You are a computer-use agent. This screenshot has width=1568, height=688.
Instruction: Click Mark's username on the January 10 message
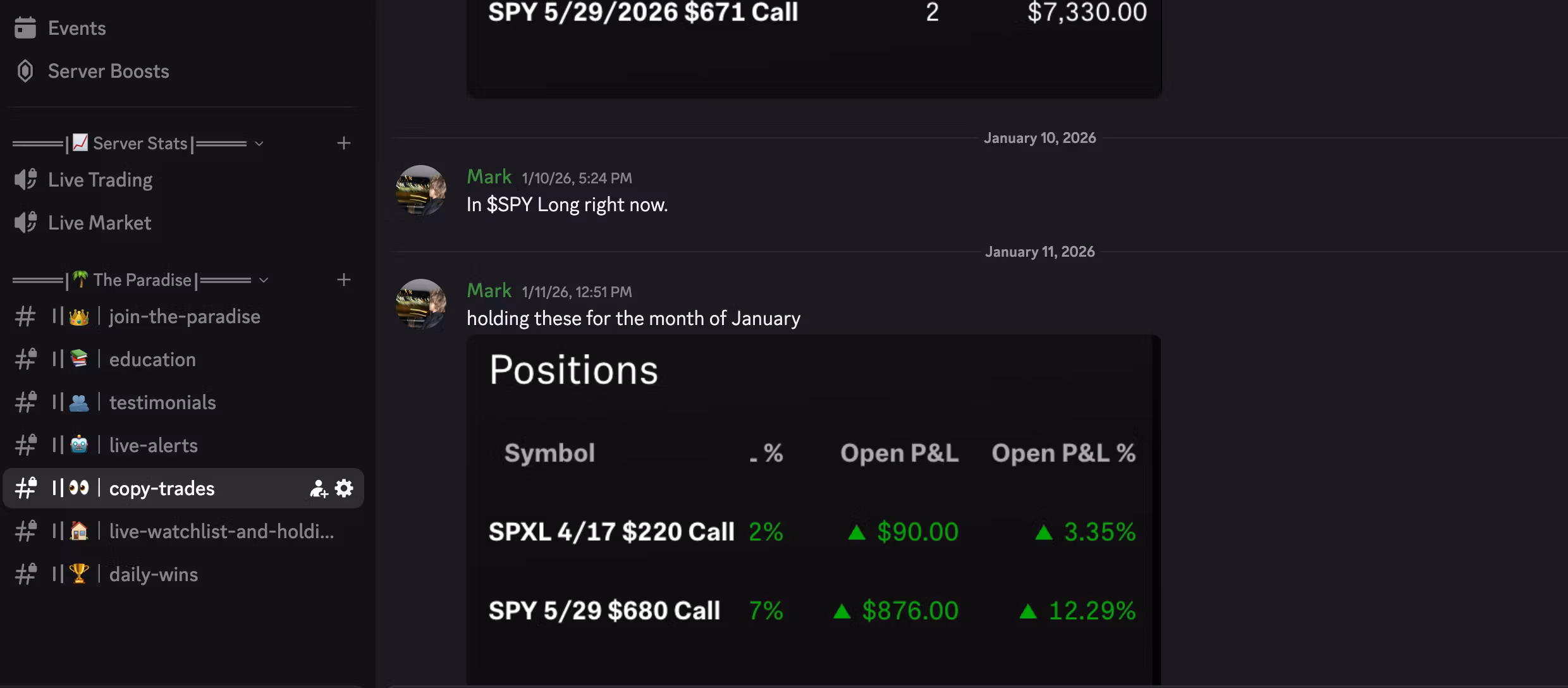tap(489, 177)
